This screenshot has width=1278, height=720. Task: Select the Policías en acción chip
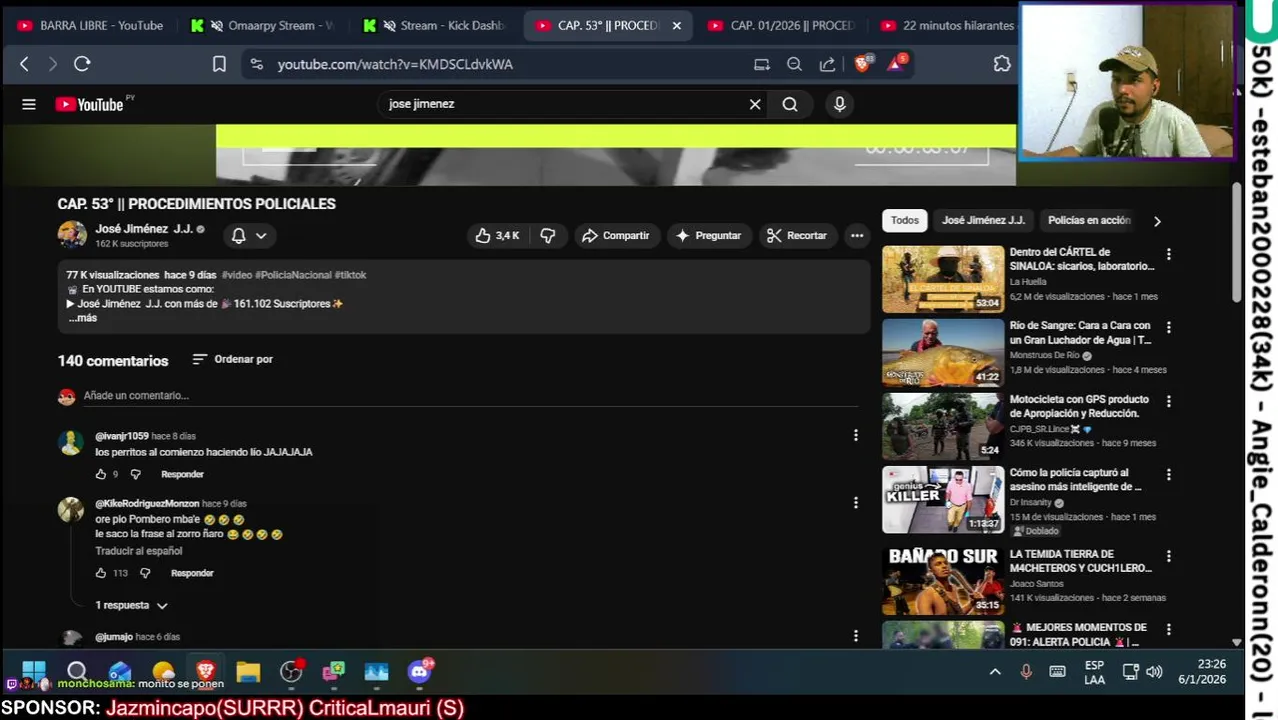[1089, 220]
